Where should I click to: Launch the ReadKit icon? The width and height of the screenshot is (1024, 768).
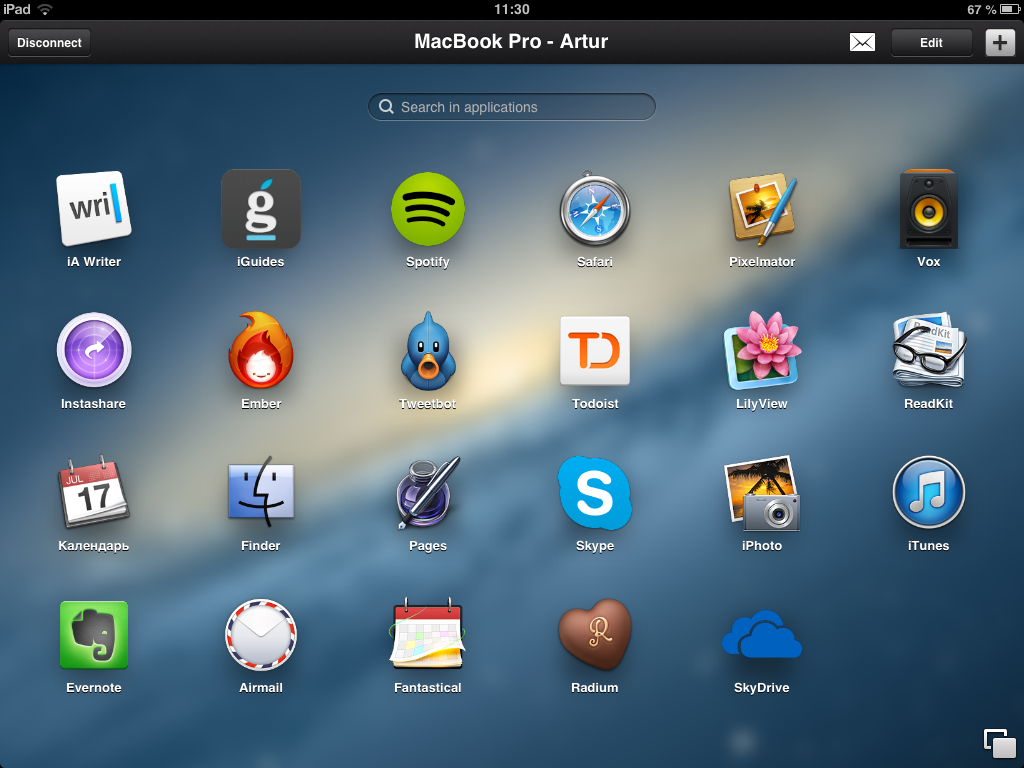pos(929,351)
